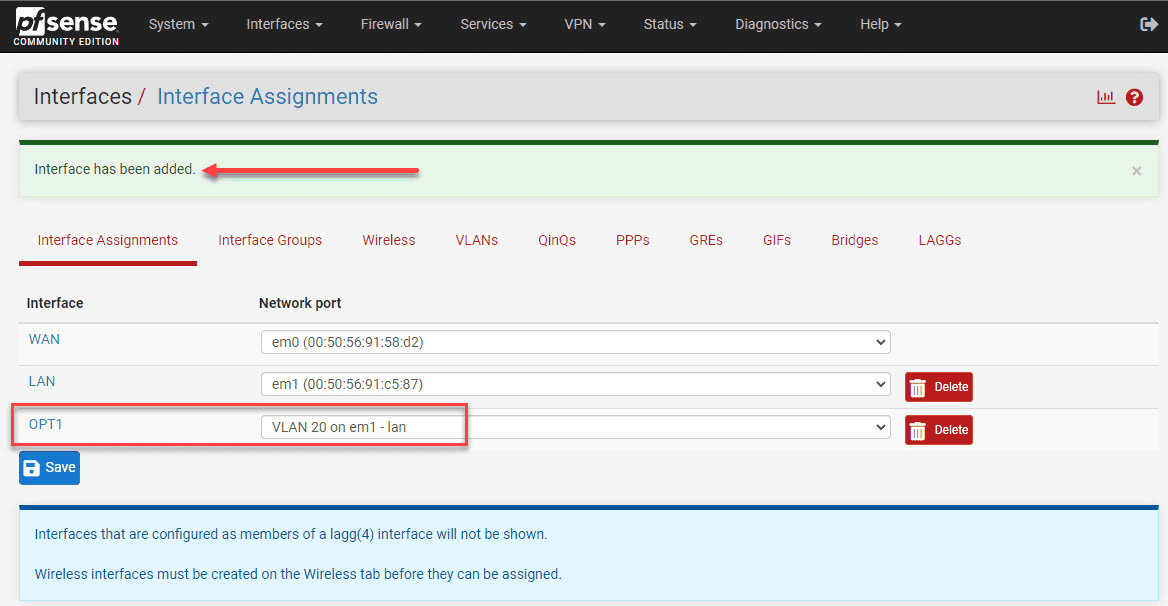Switch to the Wireless tab
Viewport: 1168px width, 606px height.
click(x=388, y=240)
